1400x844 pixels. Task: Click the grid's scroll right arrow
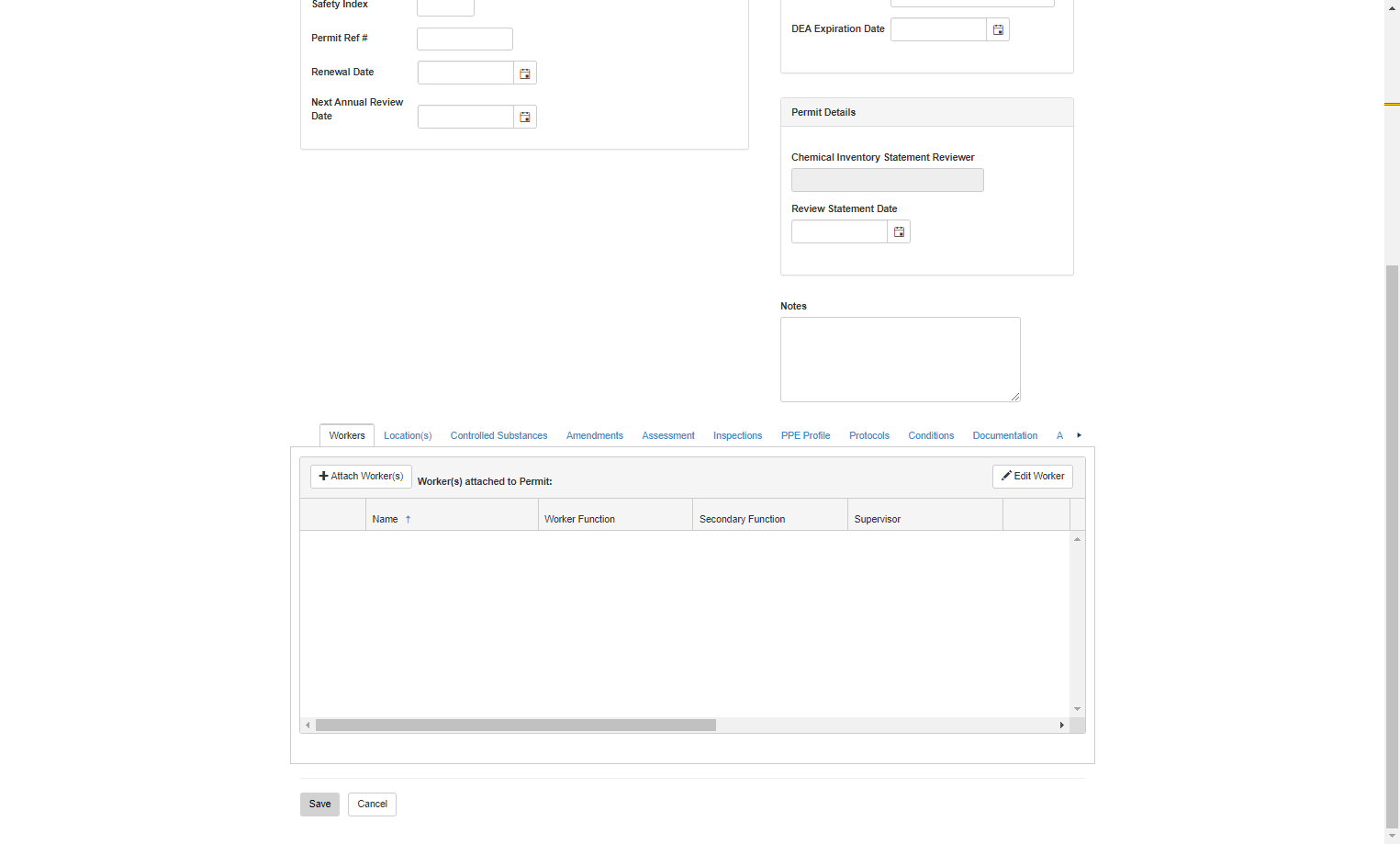point(1062,726)
